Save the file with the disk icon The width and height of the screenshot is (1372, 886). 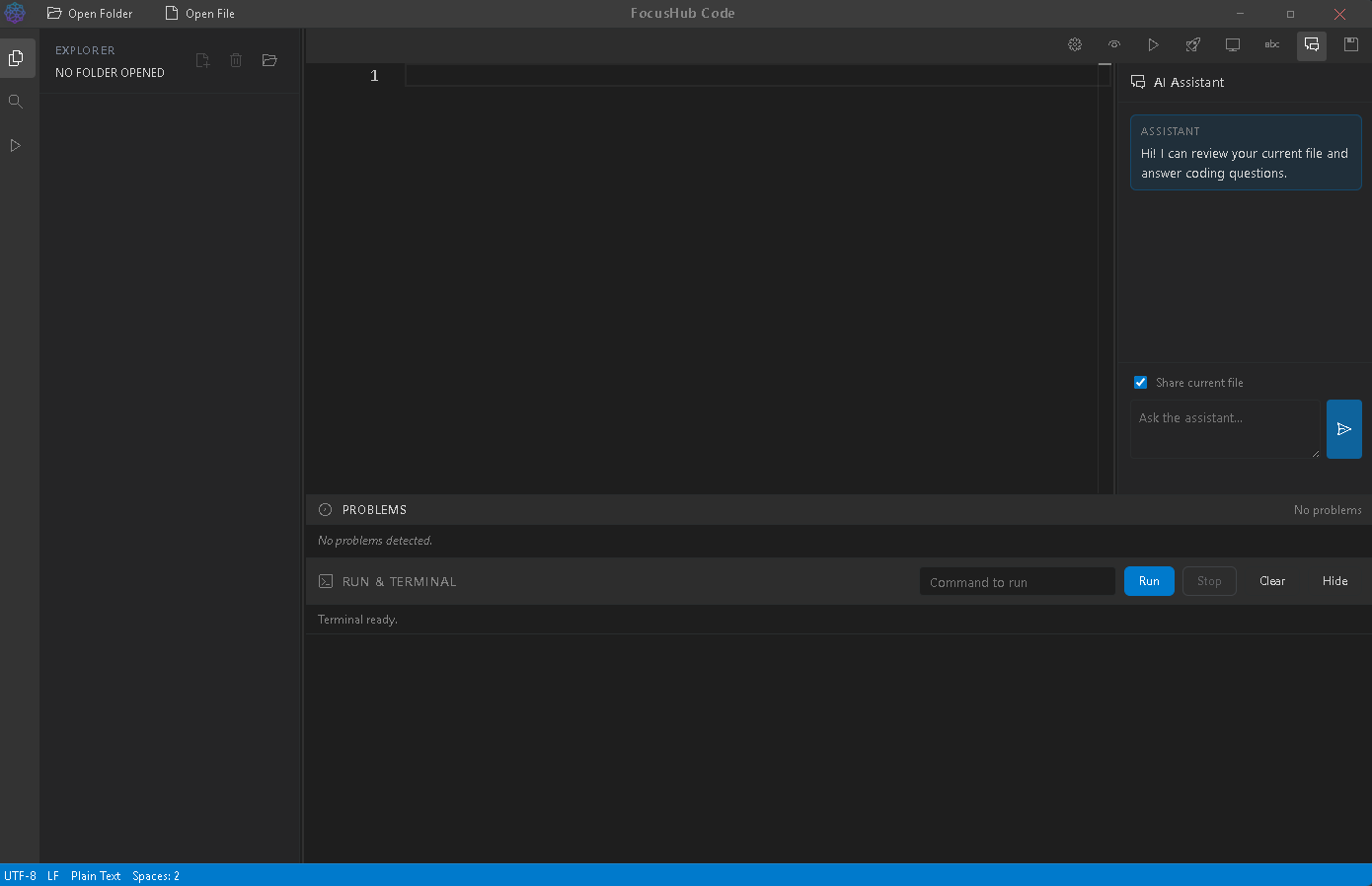click(1350, 44)
